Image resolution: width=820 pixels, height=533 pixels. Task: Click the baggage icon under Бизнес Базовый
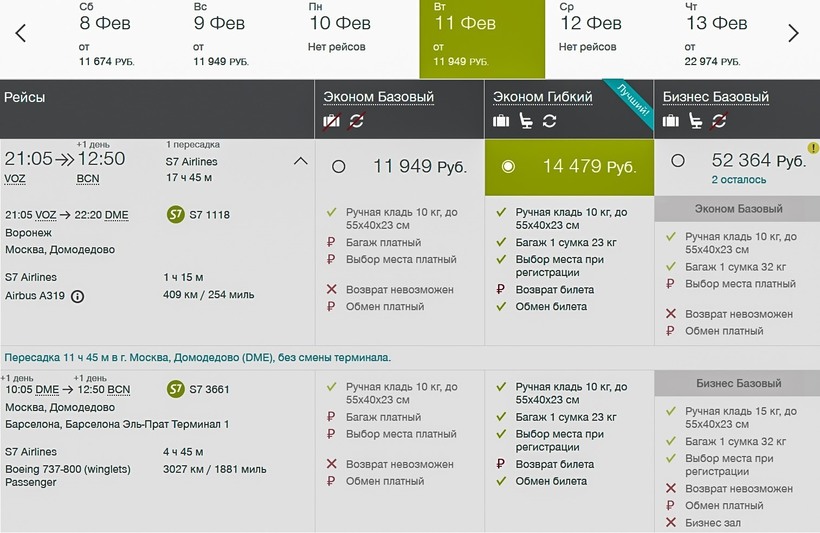click(671, 121)
